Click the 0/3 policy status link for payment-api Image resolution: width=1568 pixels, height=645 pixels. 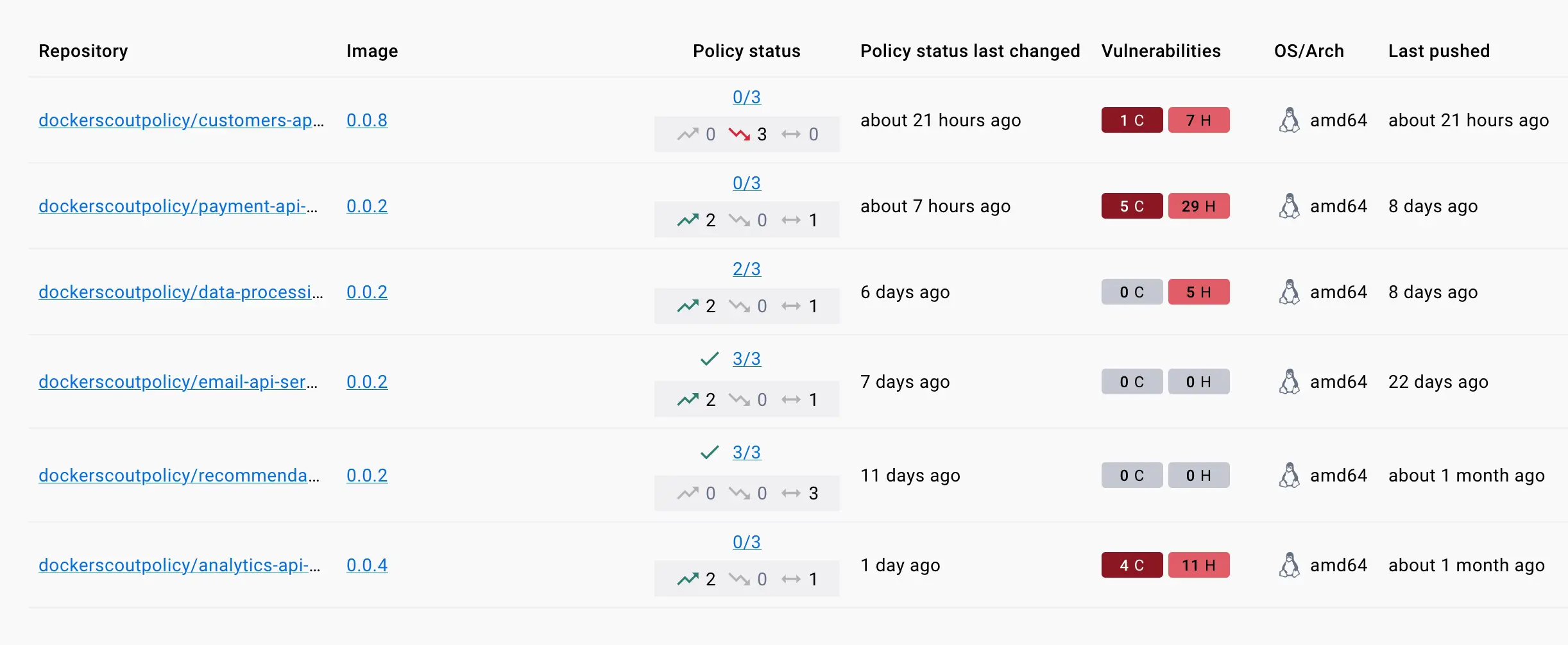[x=746, y=182]
